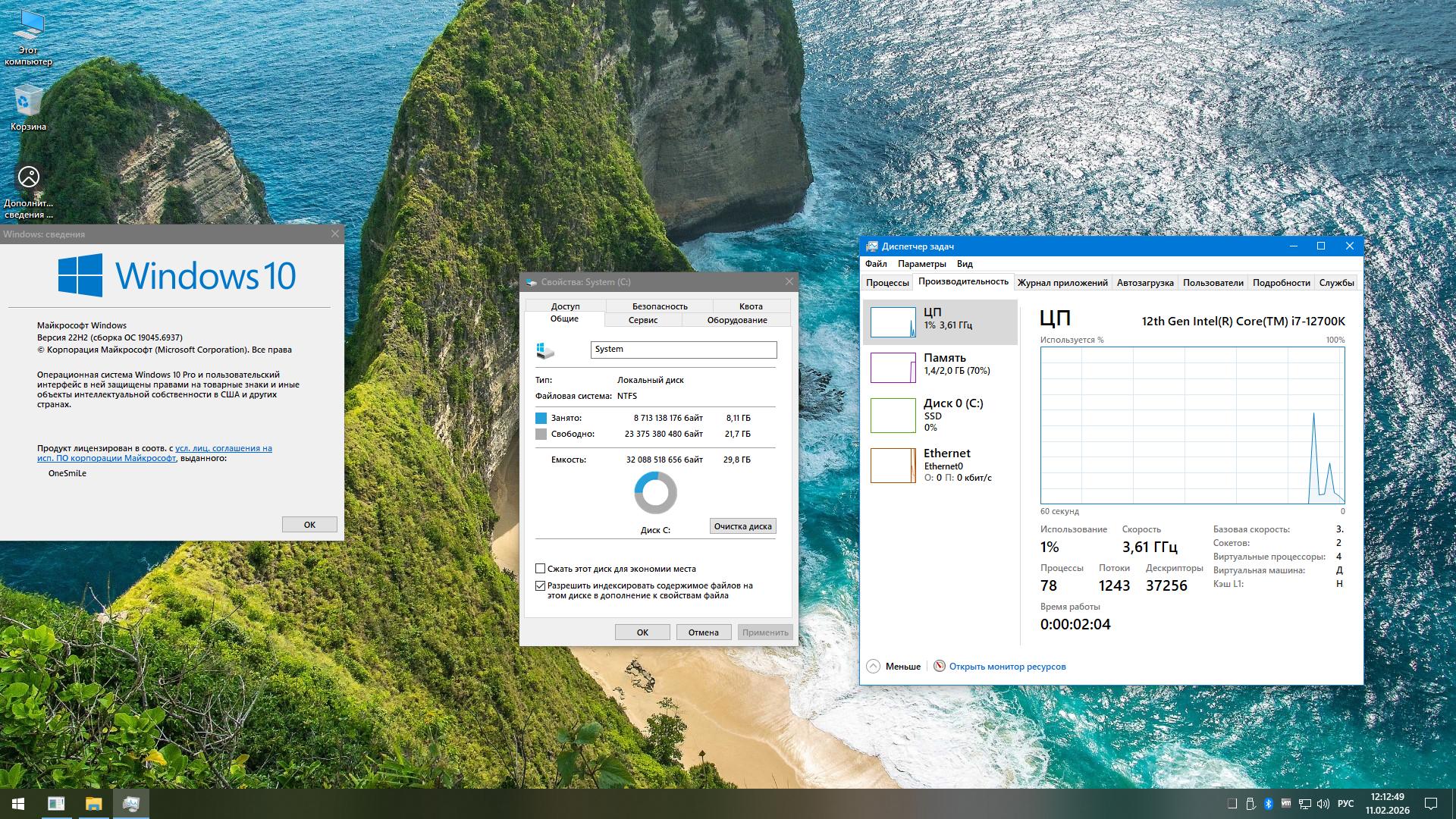The image size is (1456, 819).
Task: Click the Windows Start button
Action: [x=18, y=803]
